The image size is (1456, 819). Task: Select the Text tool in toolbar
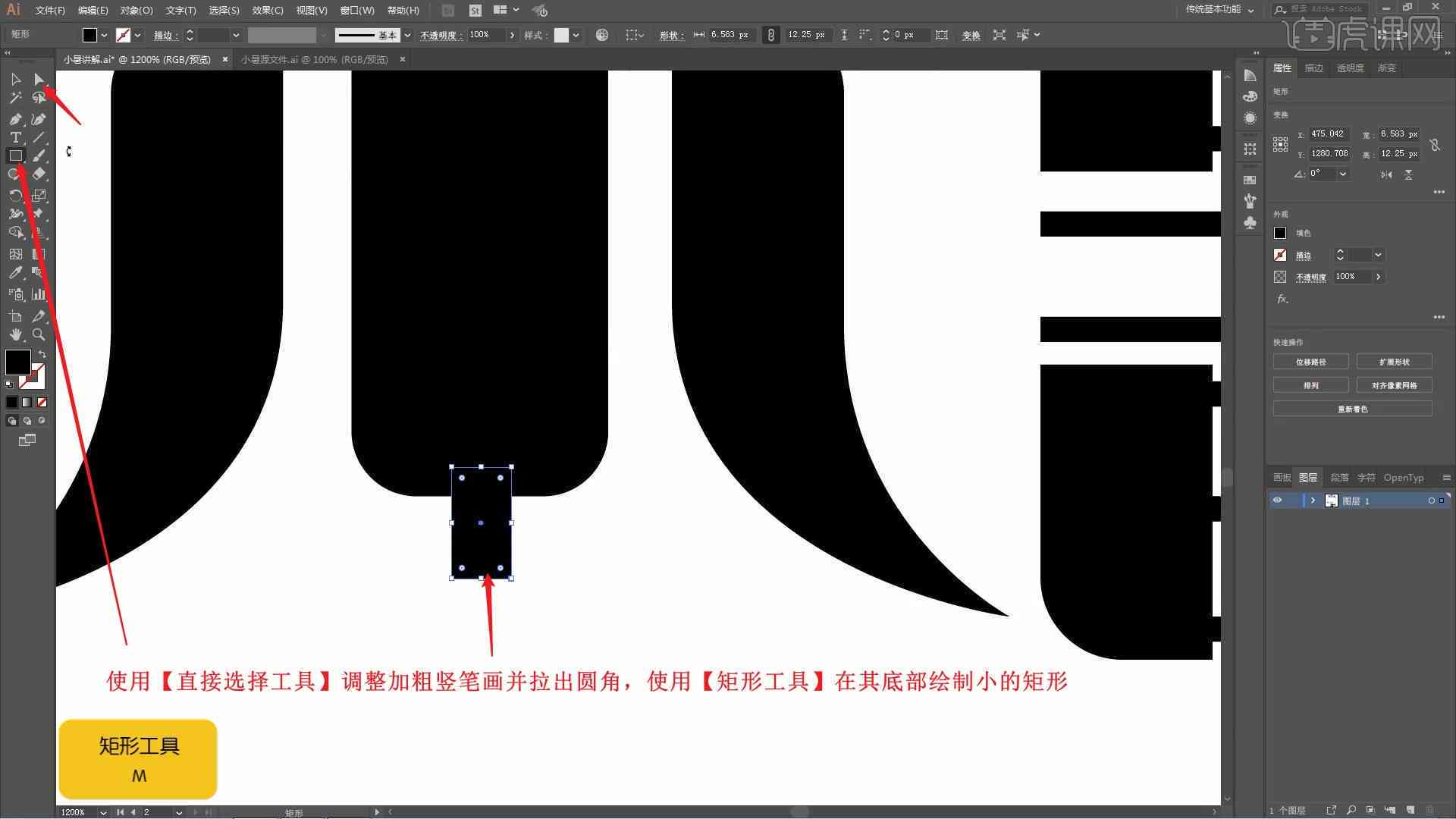(15, 137)
